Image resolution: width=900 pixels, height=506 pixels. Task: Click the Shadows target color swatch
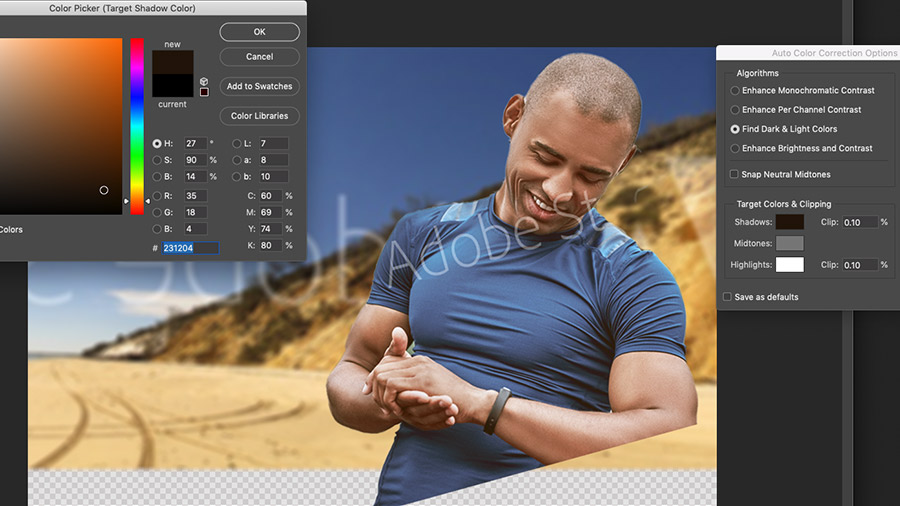coord(790,222)
